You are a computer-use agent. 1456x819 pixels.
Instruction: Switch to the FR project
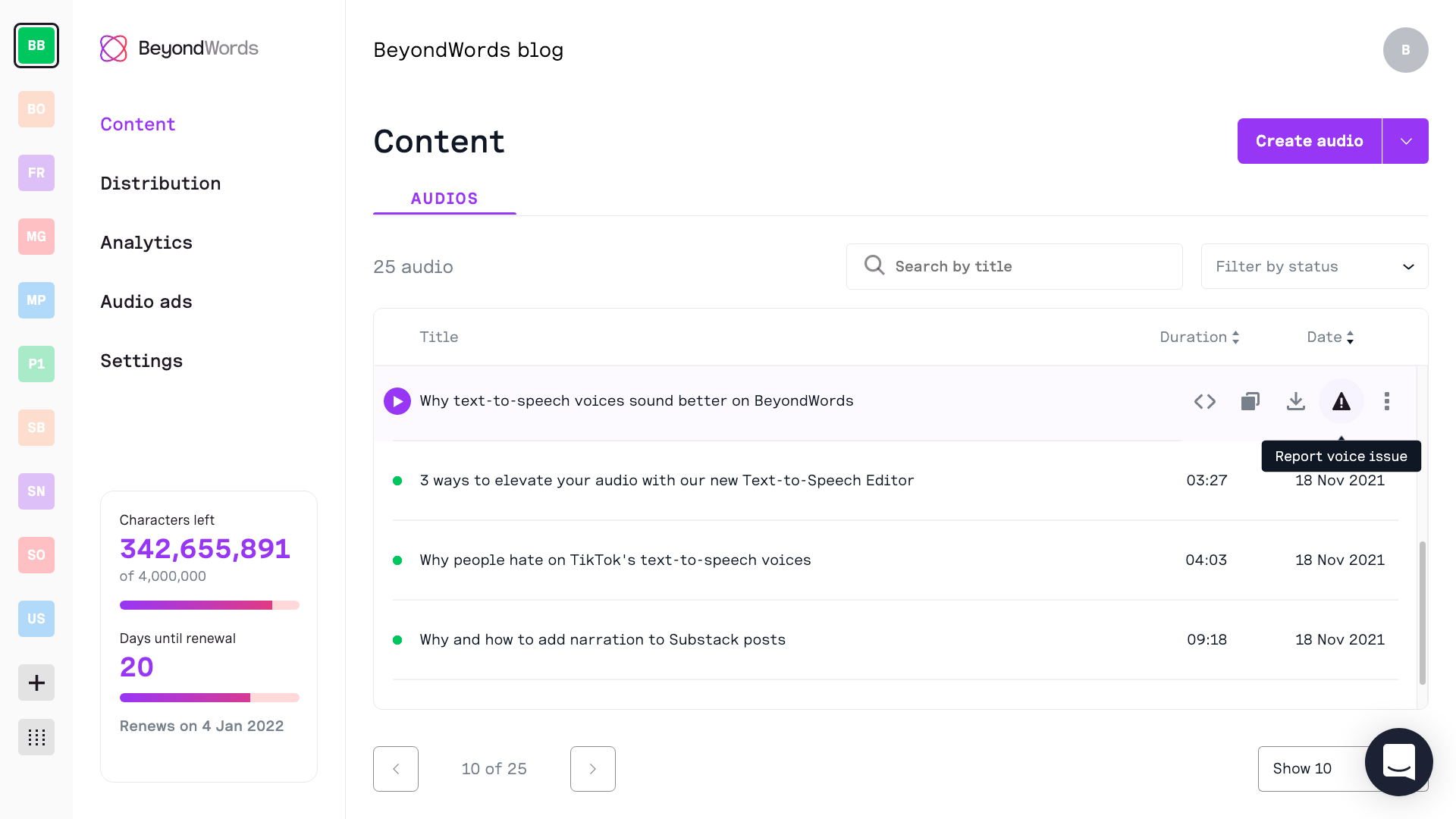click(36, 173)
